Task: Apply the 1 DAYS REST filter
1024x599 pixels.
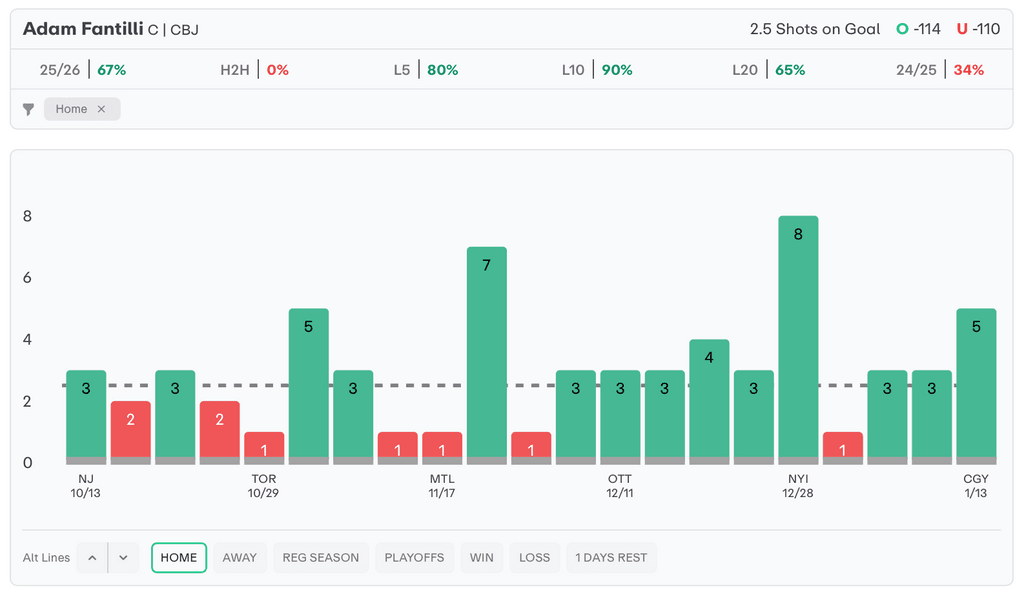Action: click(611, 558)
